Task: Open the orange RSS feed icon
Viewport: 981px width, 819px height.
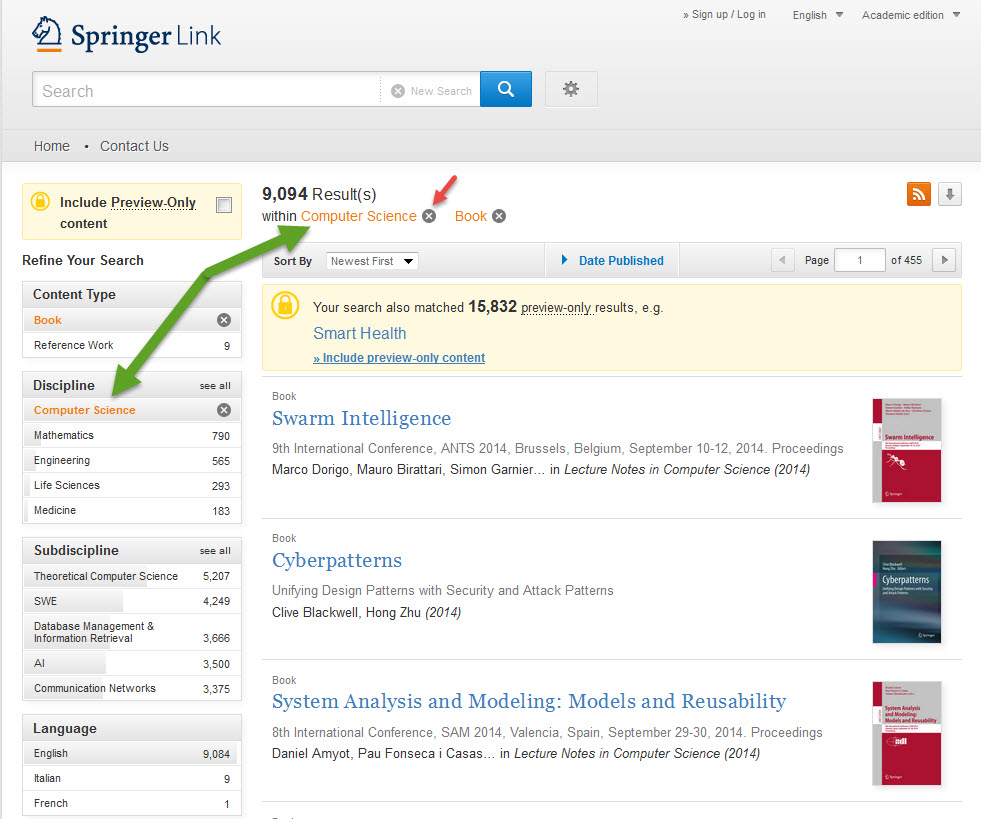Action: coord(918,194)
